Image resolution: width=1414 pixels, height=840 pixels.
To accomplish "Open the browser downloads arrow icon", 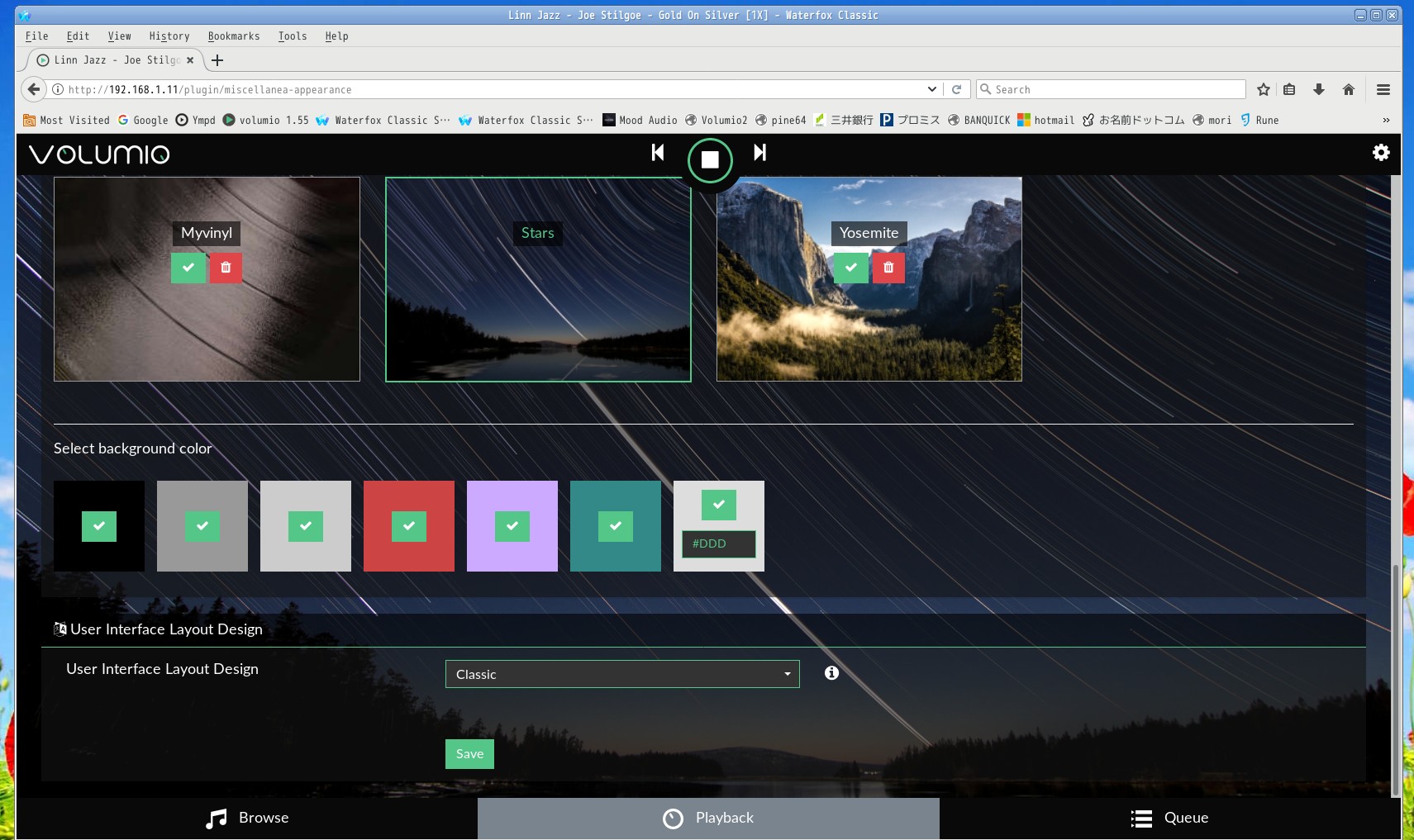I will point(1319,89).
